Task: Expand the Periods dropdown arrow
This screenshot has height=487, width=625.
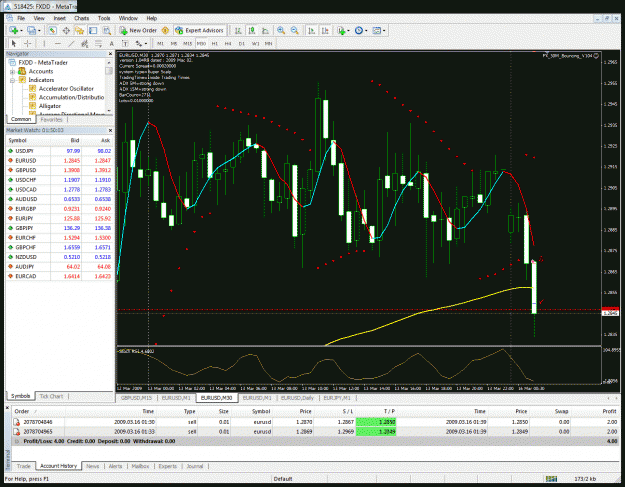Action: [366, 30]
